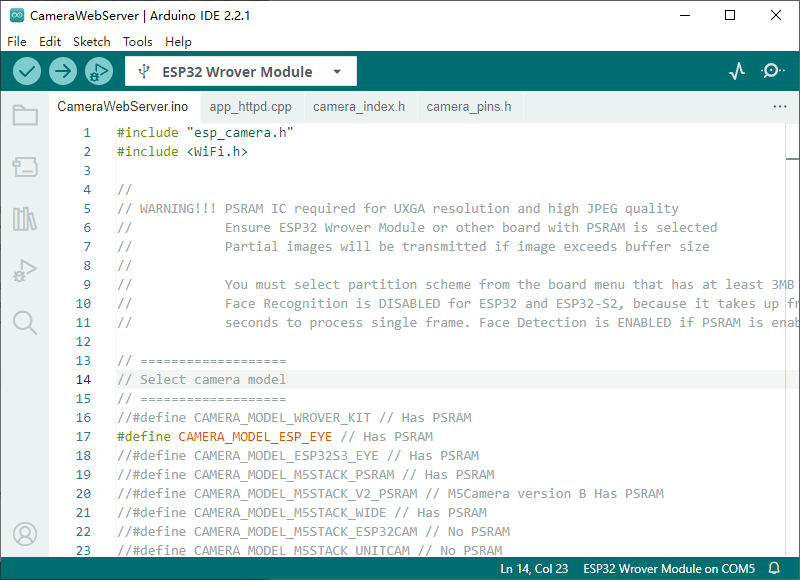Open the Sketch menu

(x=92, y=42)
